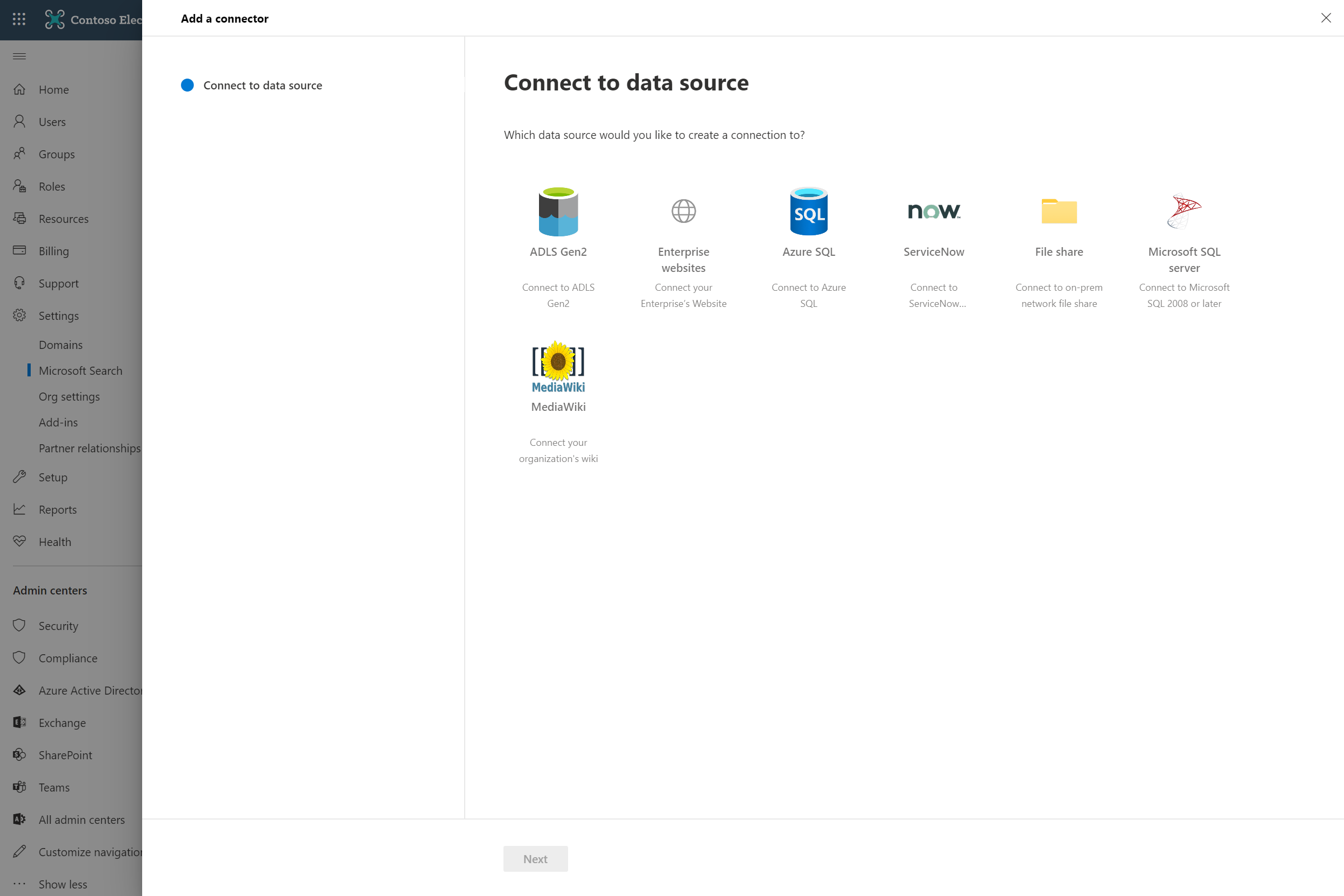Open Customize navigation
Screen dimensions: 1344x896
click(90, 851)
